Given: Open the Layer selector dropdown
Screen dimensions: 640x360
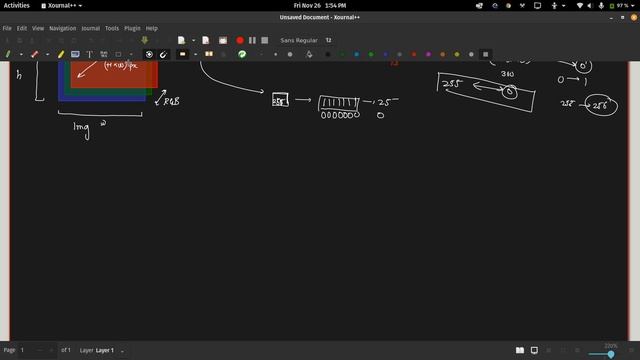Looking at the screenshot, I should [x=122, y=351].
